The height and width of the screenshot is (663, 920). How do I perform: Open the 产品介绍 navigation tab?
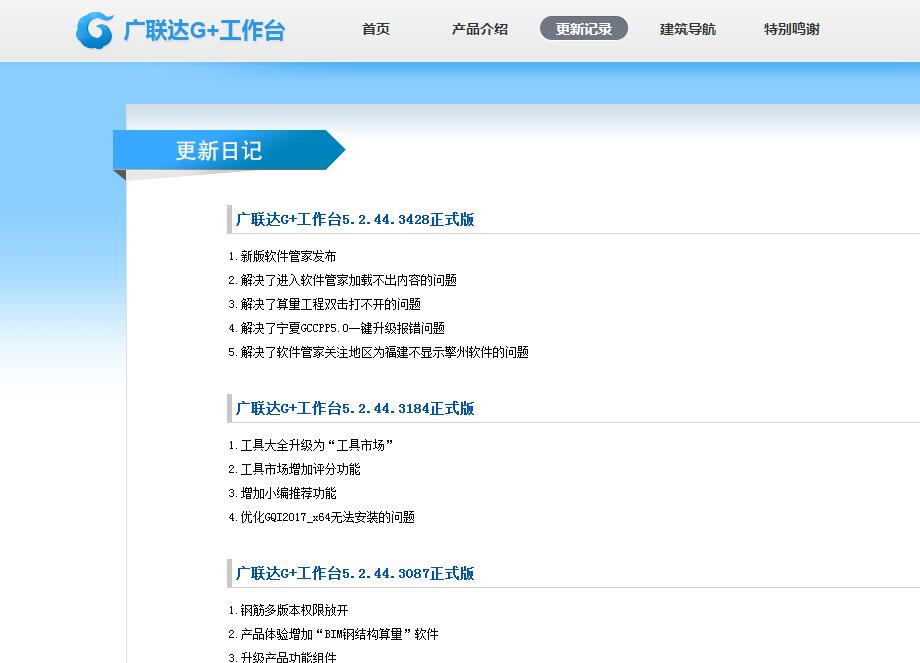click(479, 29)
